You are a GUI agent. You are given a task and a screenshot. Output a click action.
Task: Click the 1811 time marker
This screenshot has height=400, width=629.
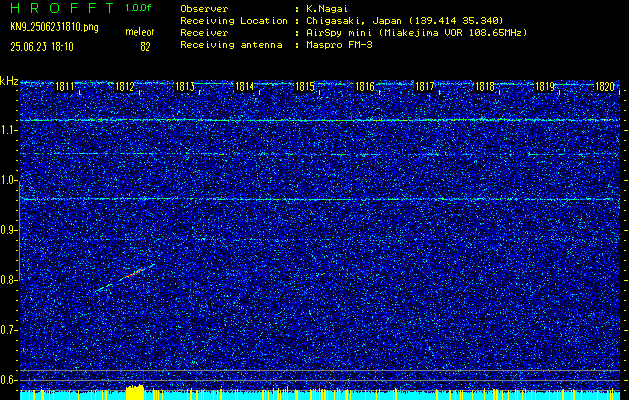coord(64,86)
